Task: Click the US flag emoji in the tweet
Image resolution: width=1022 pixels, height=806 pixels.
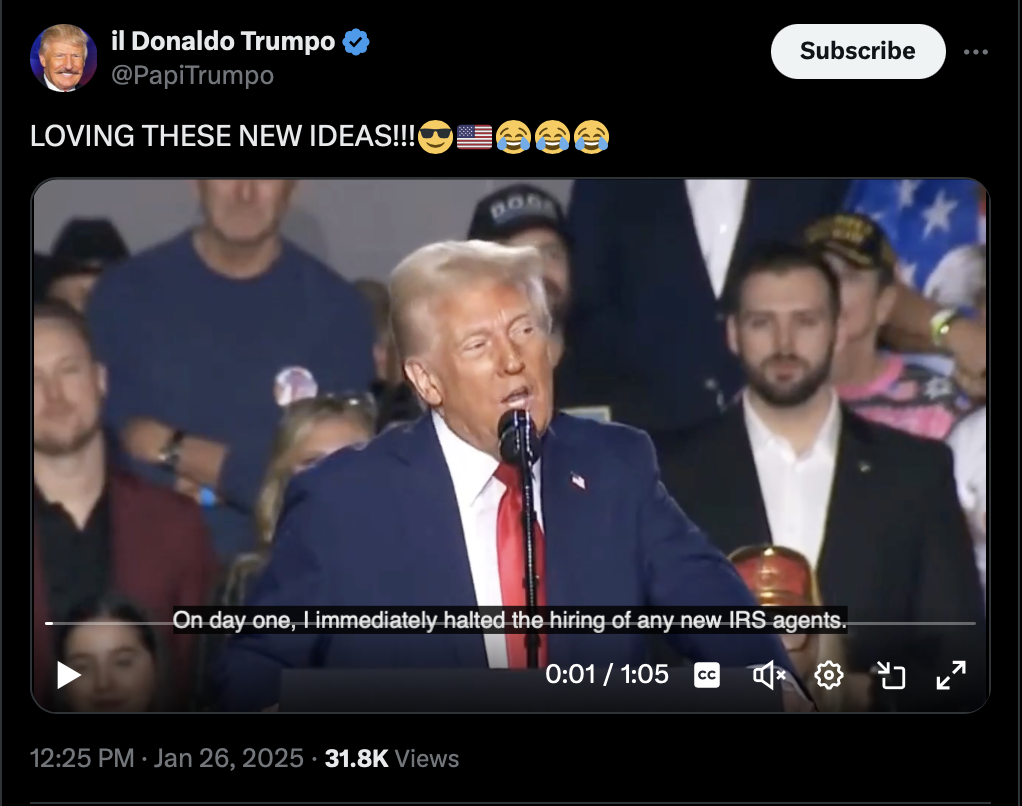Action: pos(474,137)
